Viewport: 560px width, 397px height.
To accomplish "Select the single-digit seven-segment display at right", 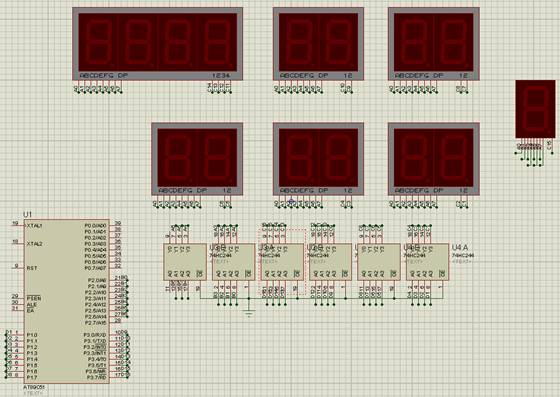I will click(x=535, y=109).
